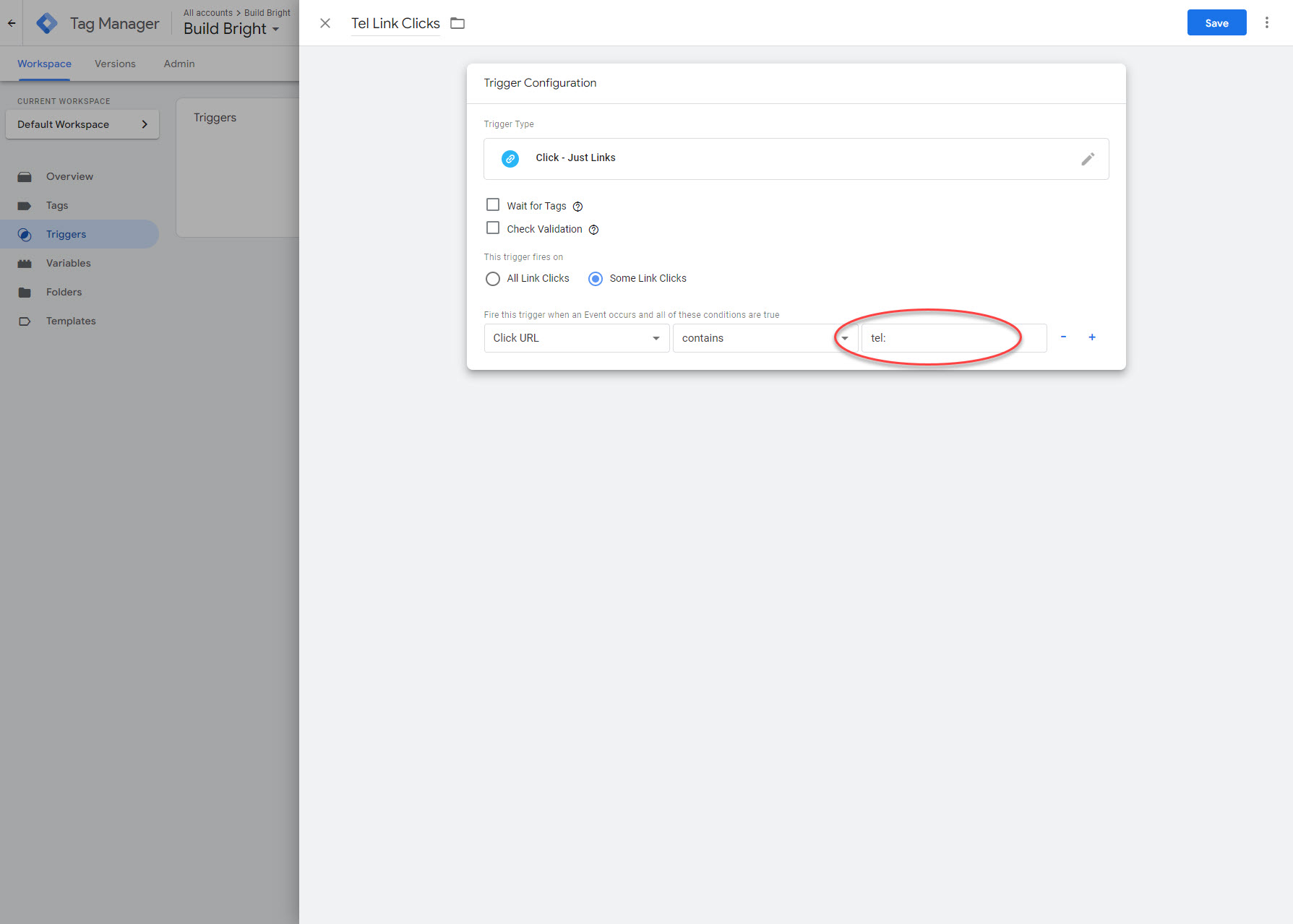
Task: Click the tel: value input field
Action: [x=953, y=338]
